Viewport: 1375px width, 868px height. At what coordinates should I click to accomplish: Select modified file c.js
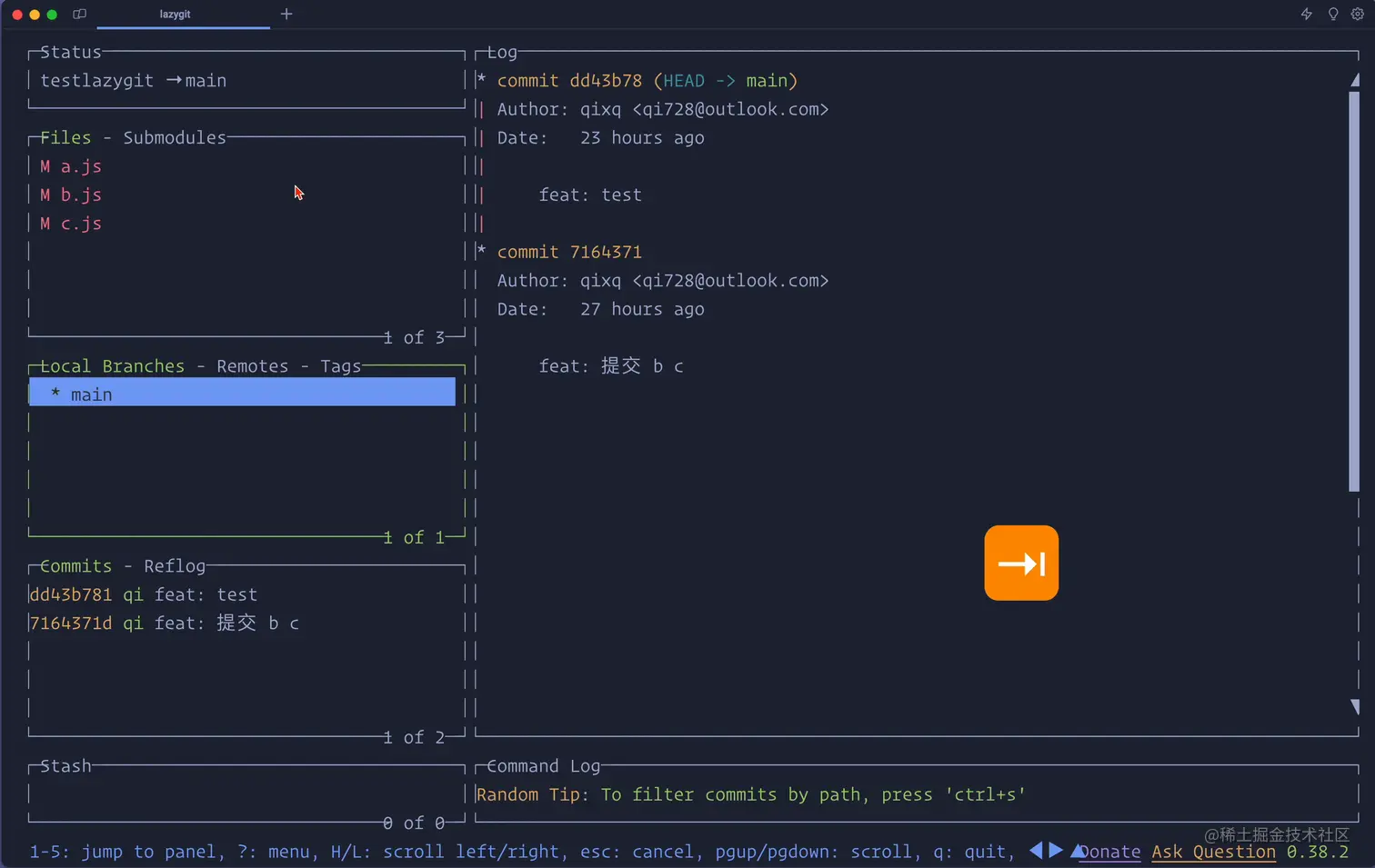[71, 224]
